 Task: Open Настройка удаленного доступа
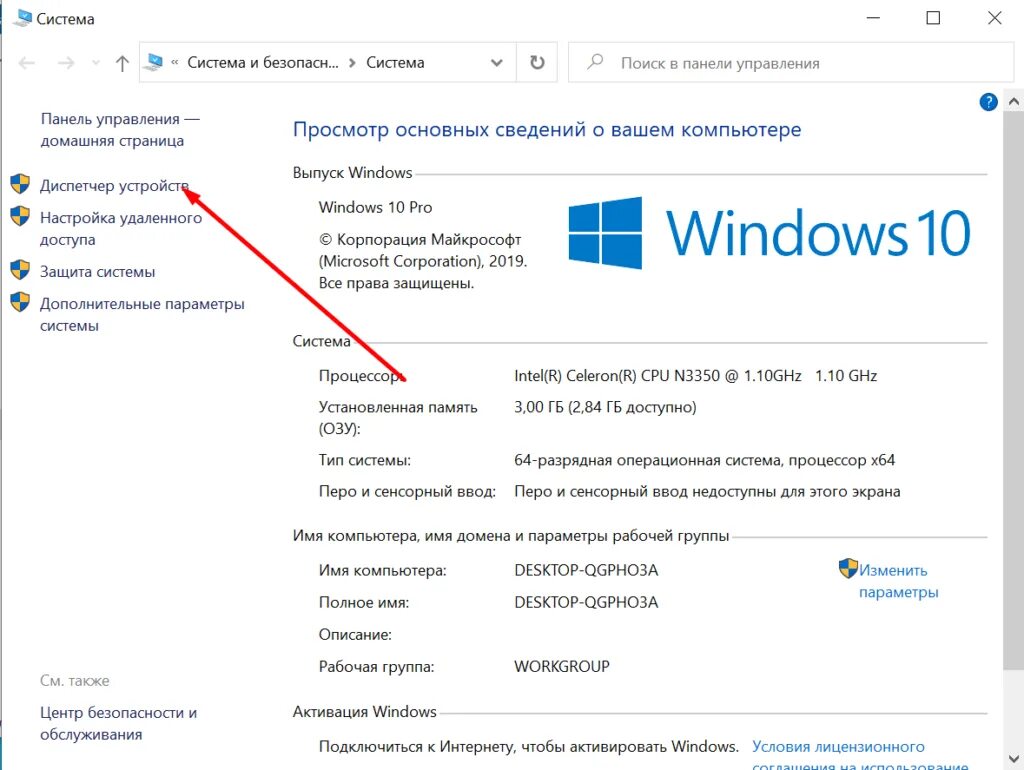[x=121, y=228]
